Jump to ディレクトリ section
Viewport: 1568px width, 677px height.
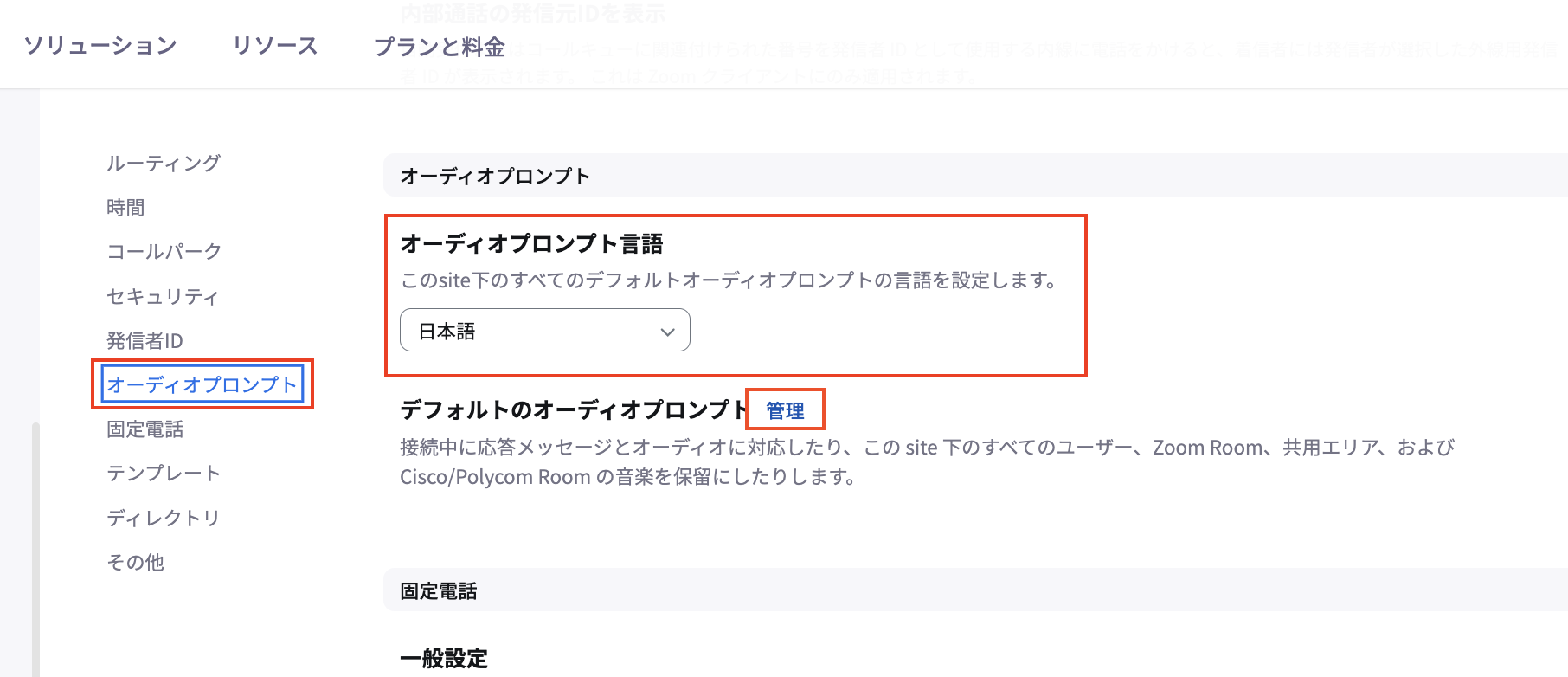pos(164,518)
